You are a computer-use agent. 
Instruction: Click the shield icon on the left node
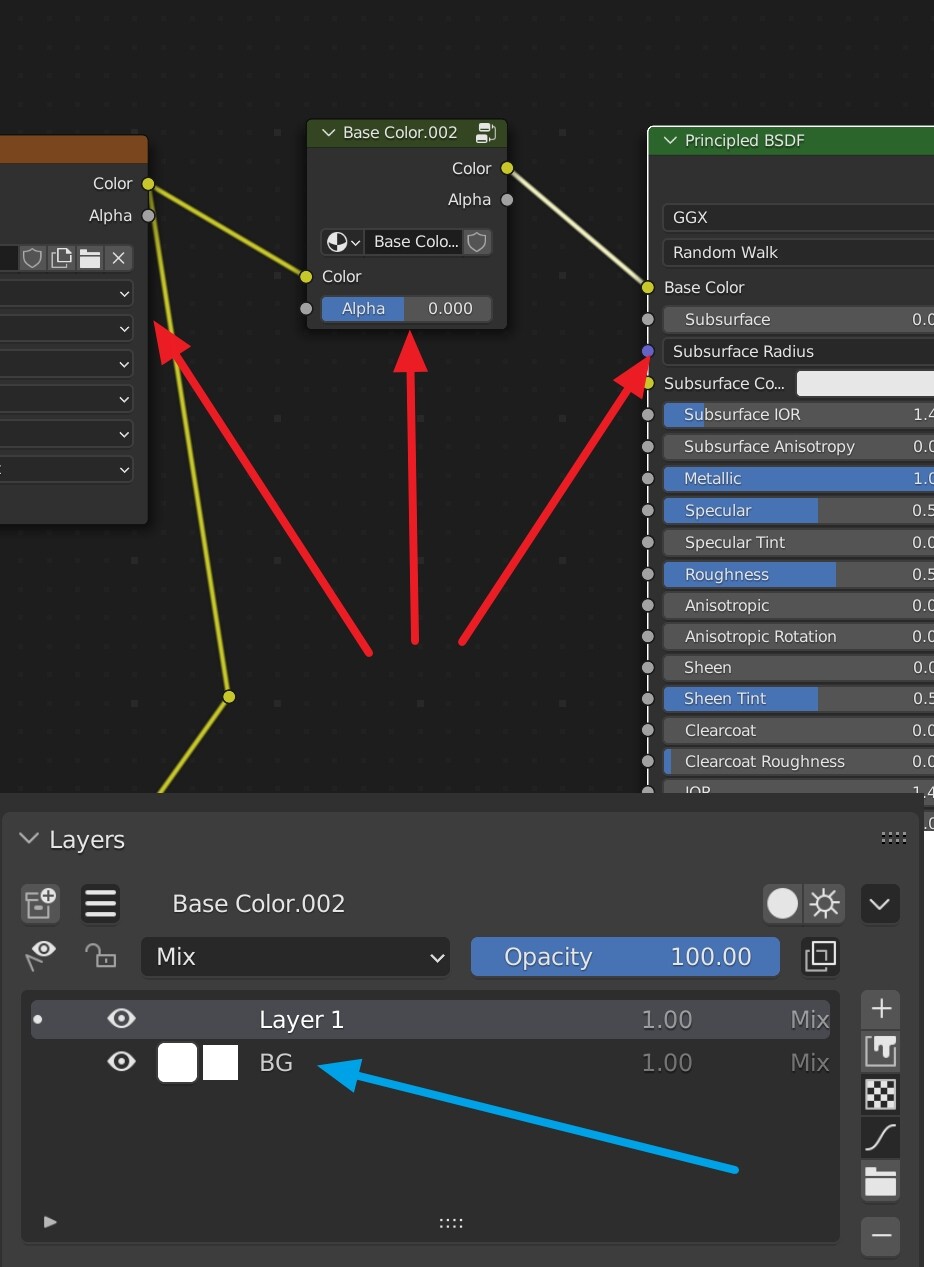(x=33, y=258)
